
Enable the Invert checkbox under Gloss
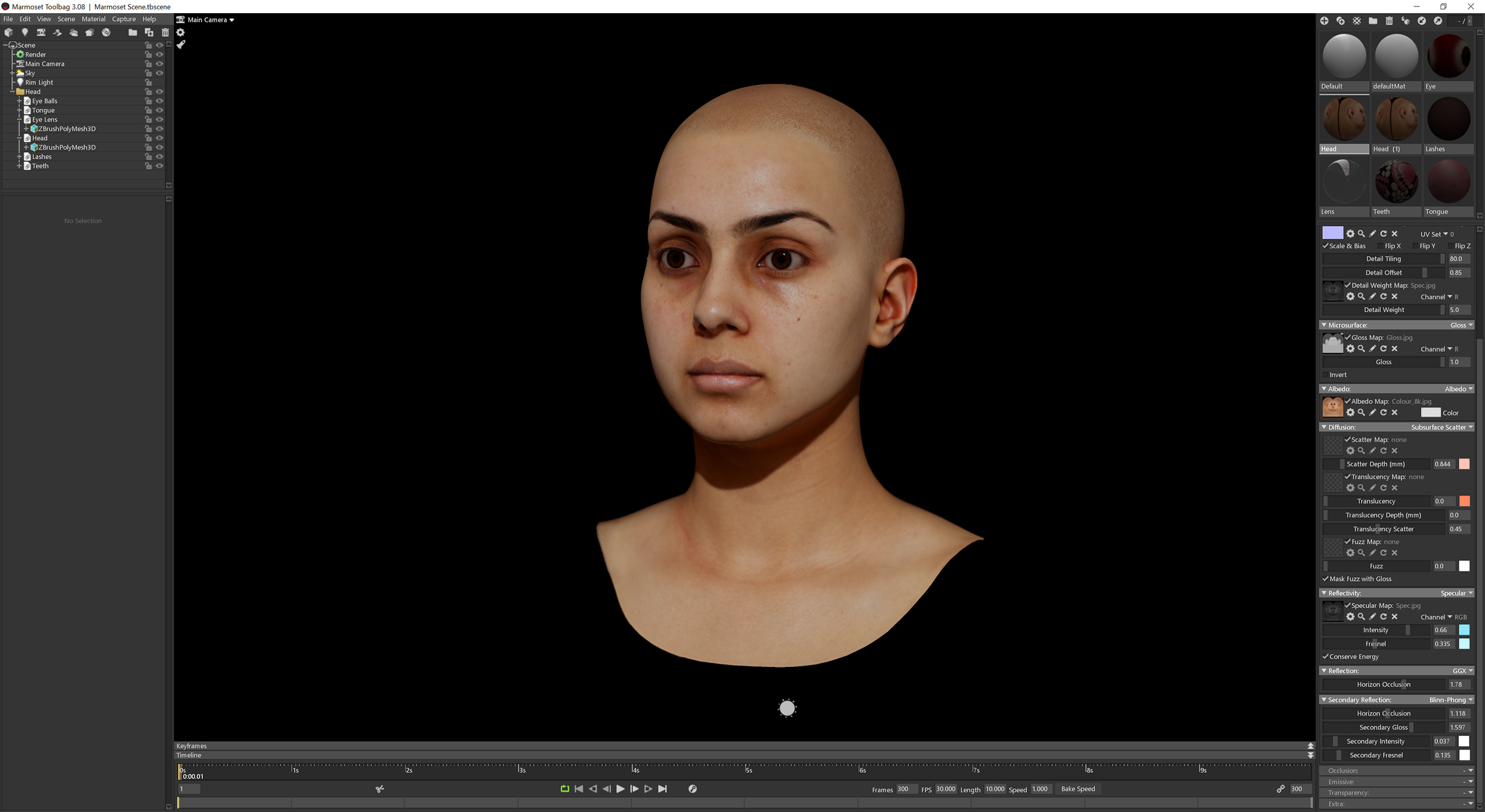coord(1326,375)
